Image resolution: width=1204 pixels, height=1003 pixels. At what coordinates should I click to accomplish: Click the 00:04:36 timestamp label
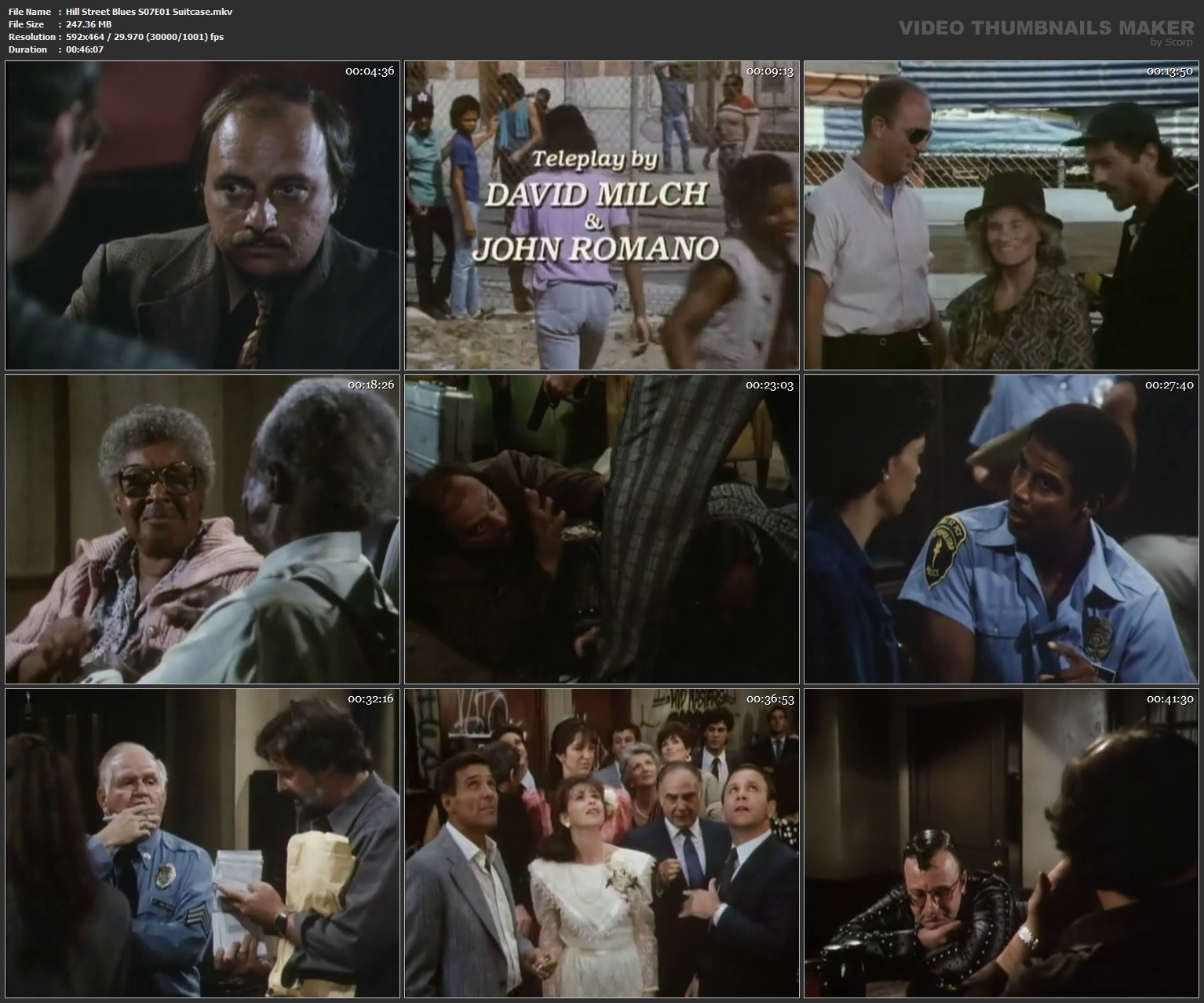pos(370,71)
